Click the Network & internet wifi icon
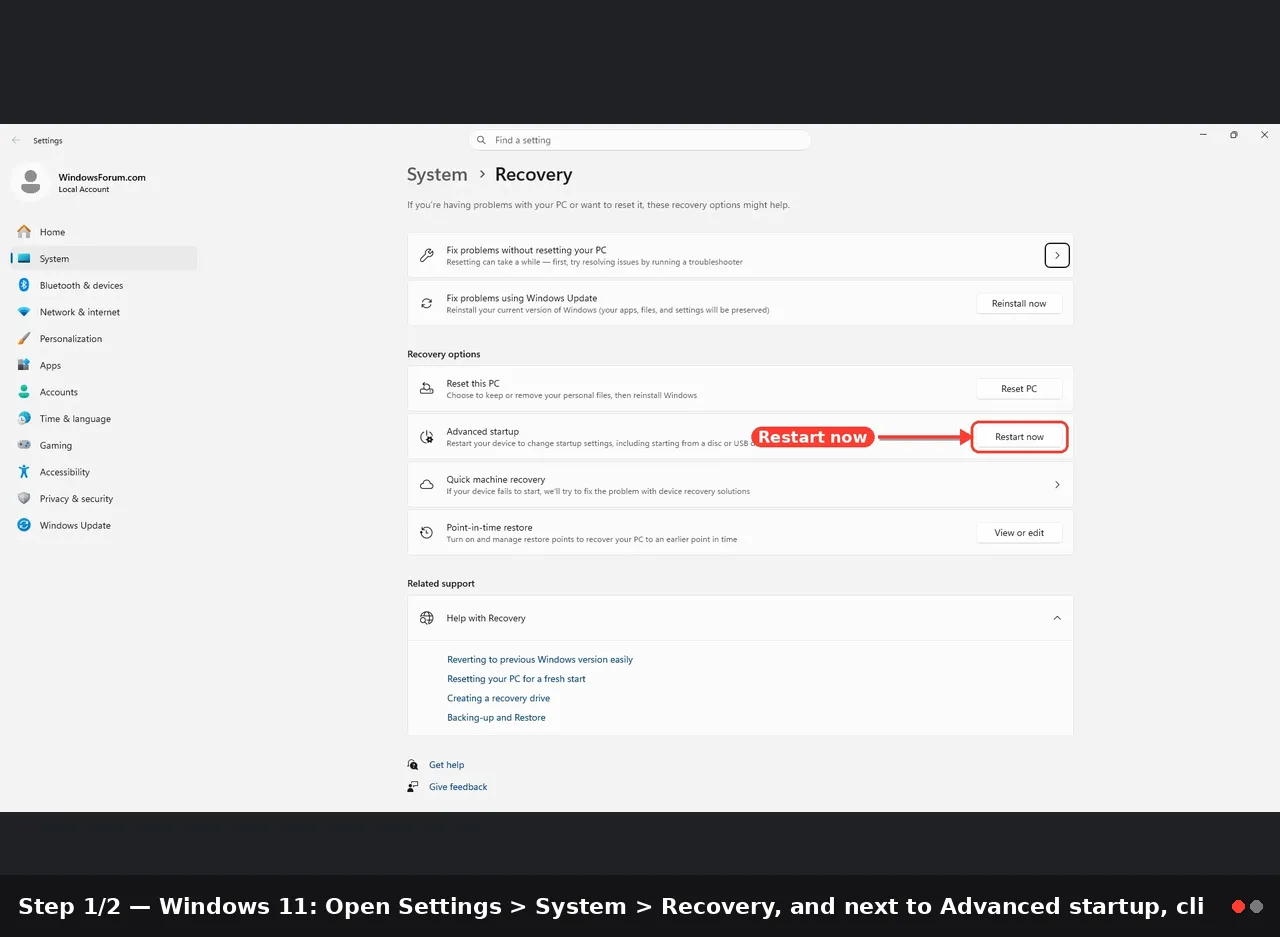This screenshot has width=1280, height=937. coord(24,312)
